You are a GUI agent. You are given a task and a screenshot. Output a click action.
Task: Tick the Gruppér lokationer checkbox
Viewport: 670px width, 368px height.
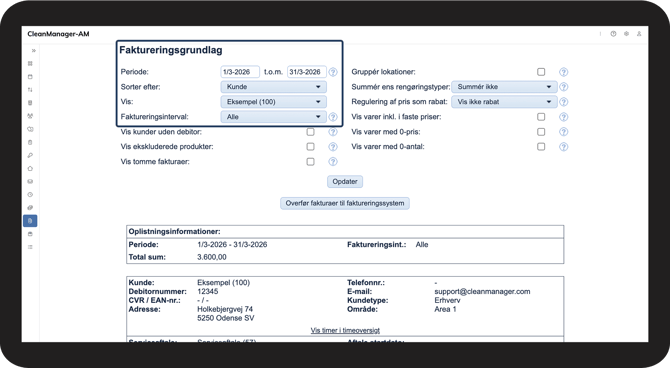pos(541,72)
